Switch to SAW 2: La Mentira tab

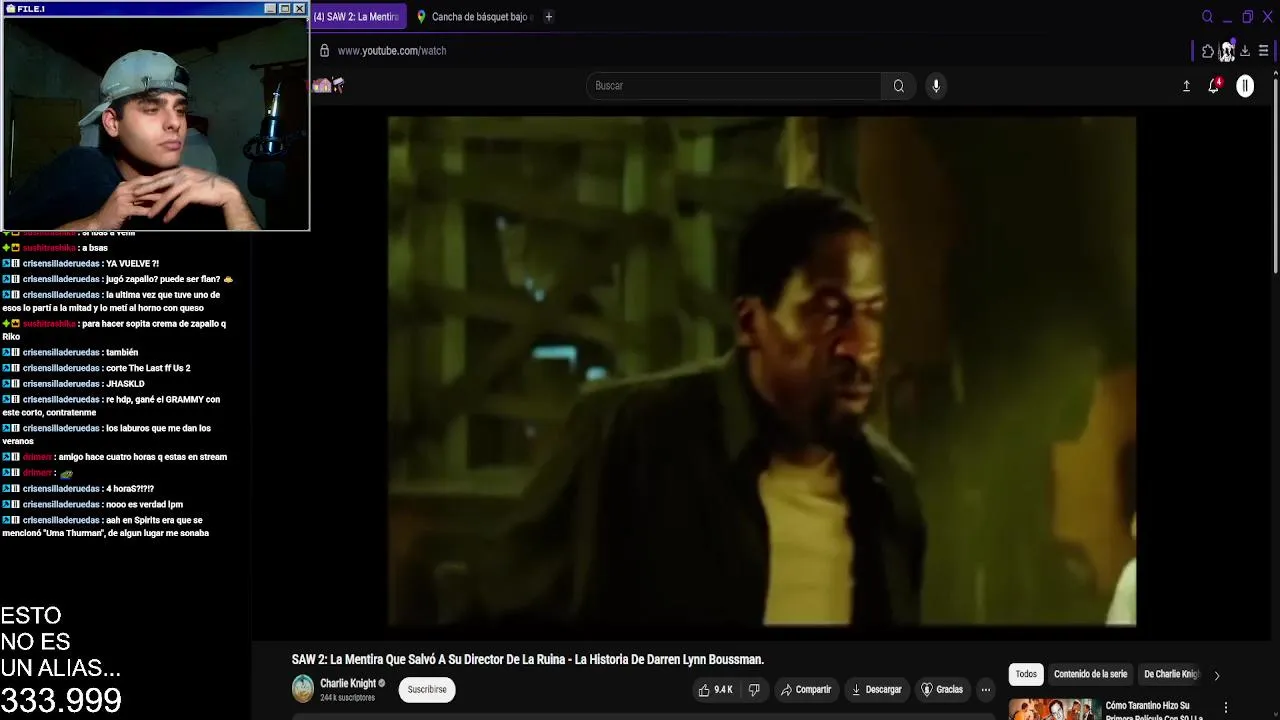click(x=358, y=17)
